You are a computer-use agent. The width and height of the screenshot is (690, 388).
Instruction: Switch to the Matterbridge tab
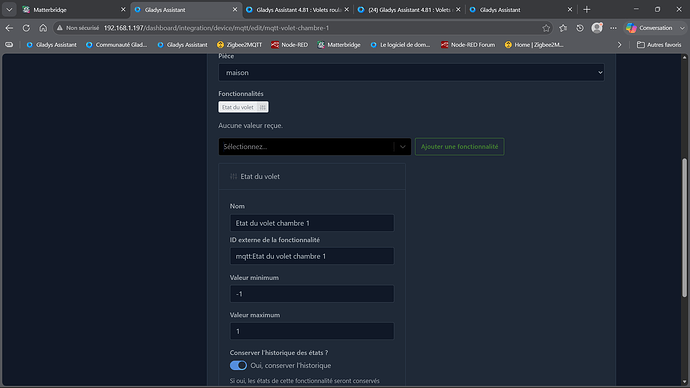pyautogui.click(x=73, y=9)
